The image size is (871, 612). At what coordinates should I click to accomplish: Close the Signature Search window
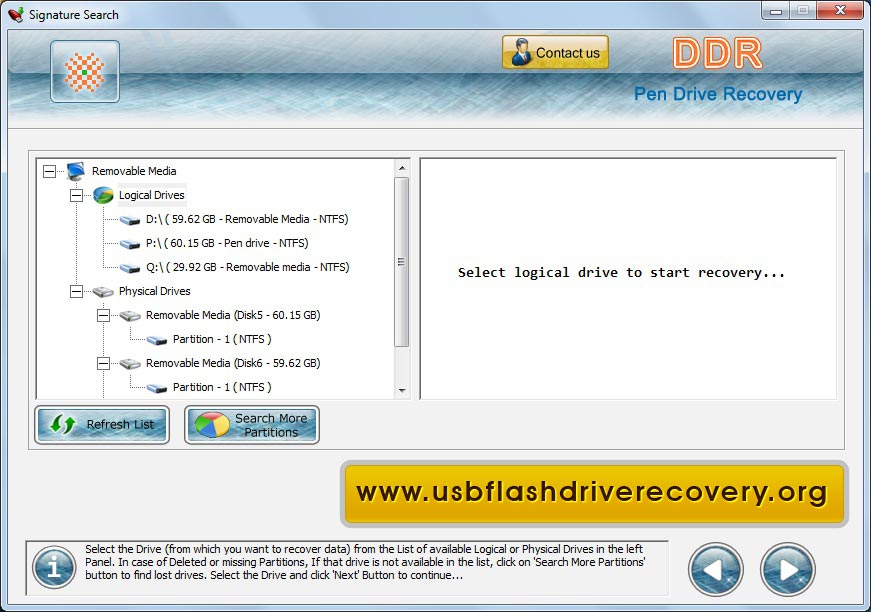coord(840,10)
